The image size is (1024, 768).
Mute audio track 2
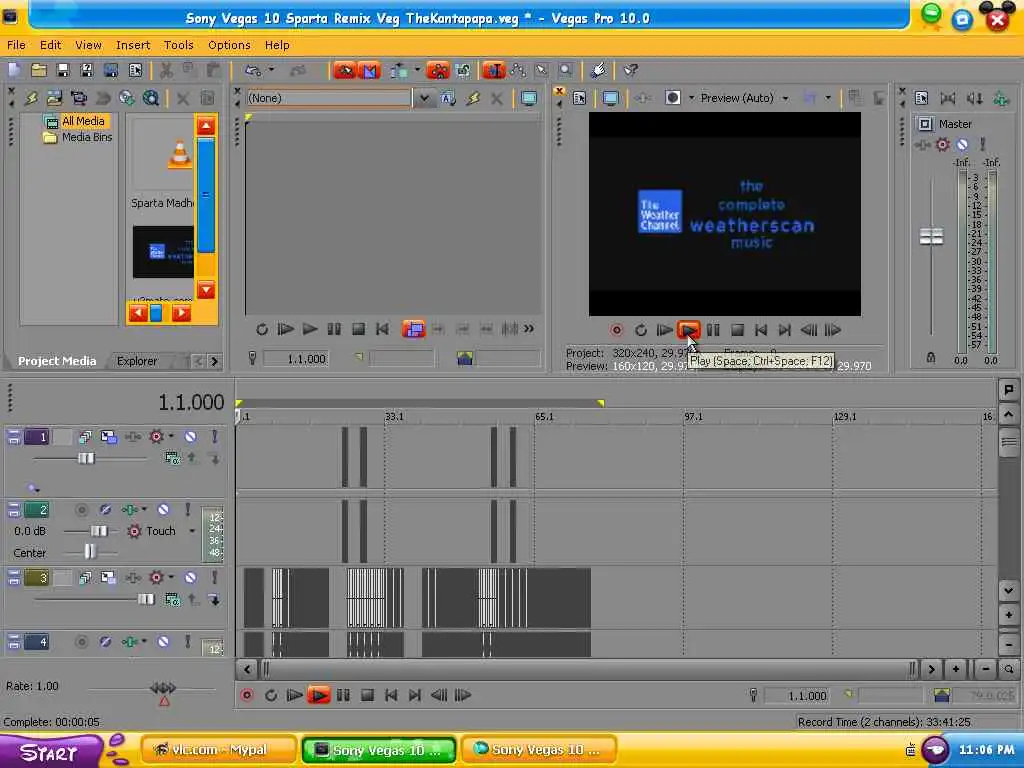163,509
